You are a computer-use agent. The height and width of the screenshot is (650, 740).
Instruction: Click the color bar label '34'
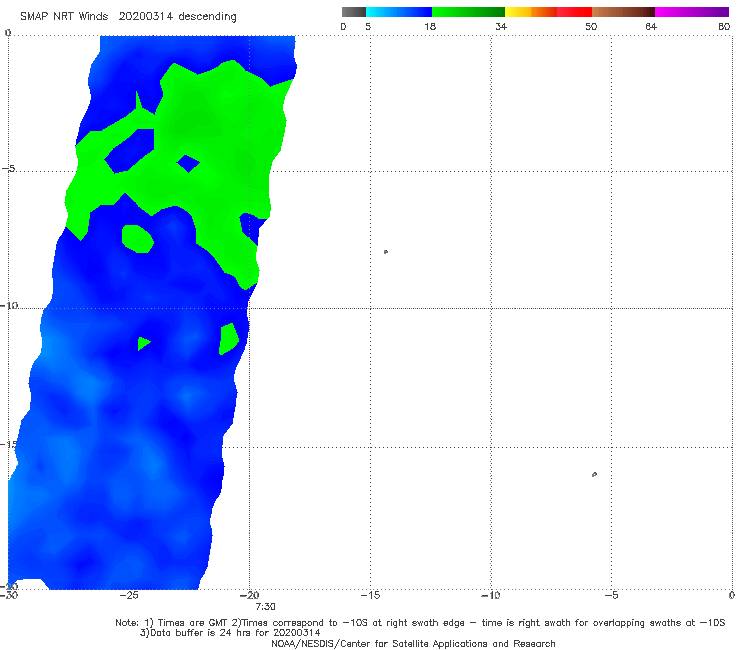tap(501, 26)
